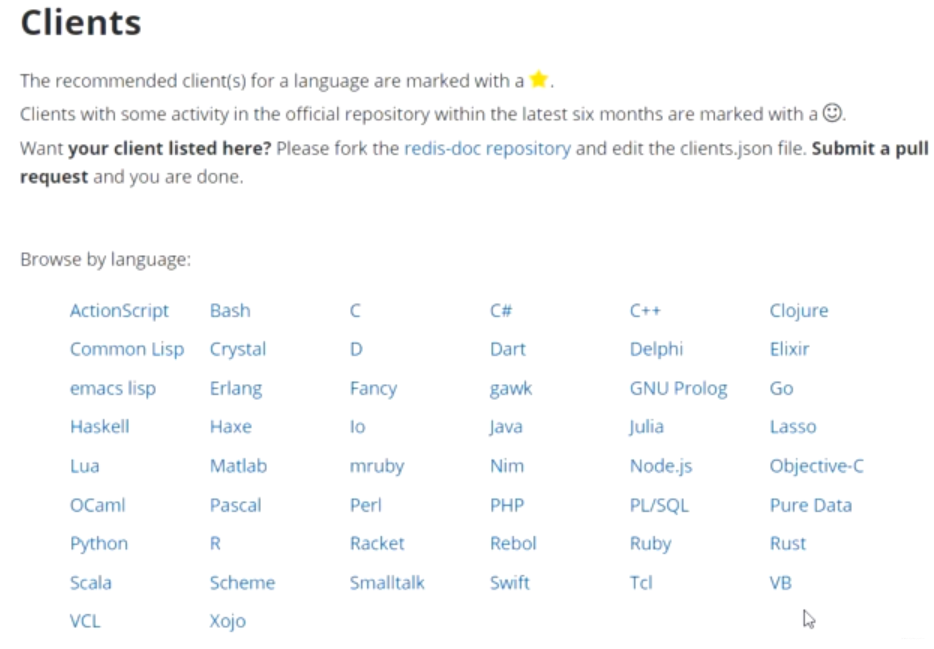Screen dimensions: 934x649
Task: Click the recommended client star icon
Action: click(x=538, y=79)
